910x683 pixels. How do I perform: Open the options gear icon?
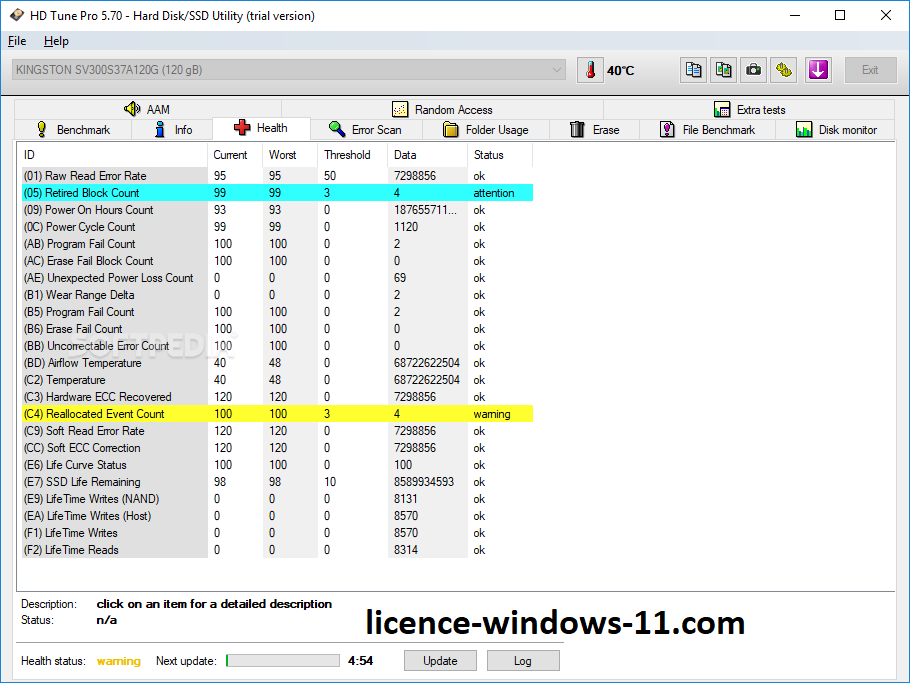(x=785, y=70)
